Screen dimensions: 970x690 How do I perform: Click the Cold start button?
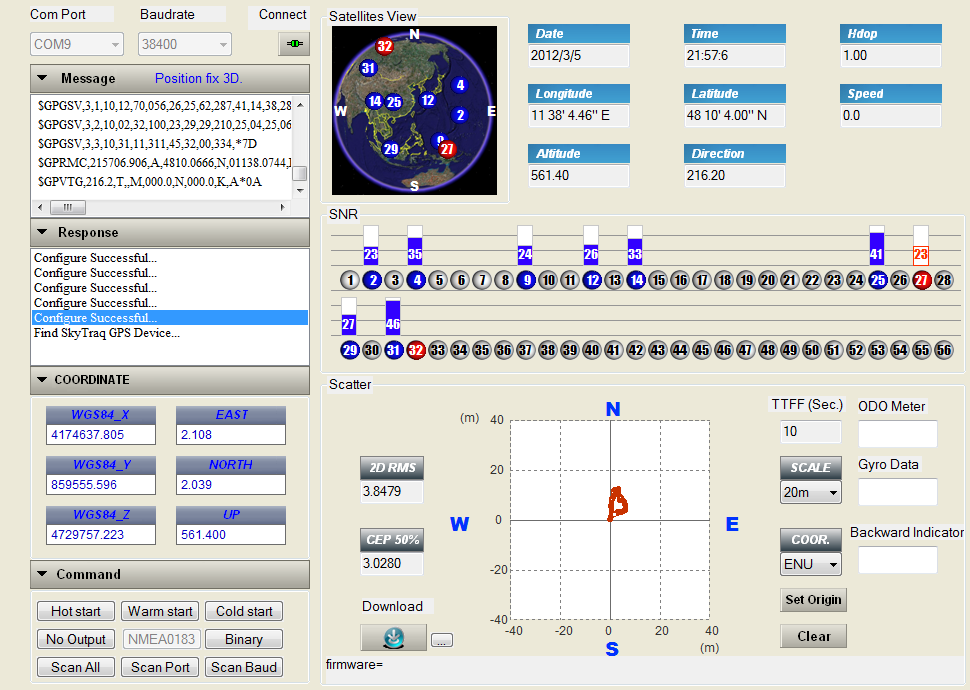(244, 611)
